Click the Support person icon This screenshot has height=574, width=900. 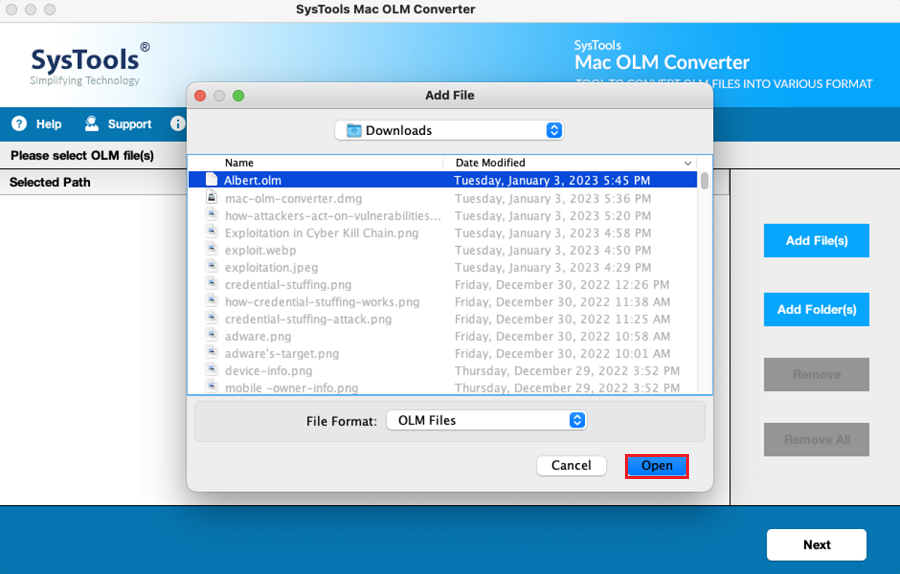click(91, 123)
